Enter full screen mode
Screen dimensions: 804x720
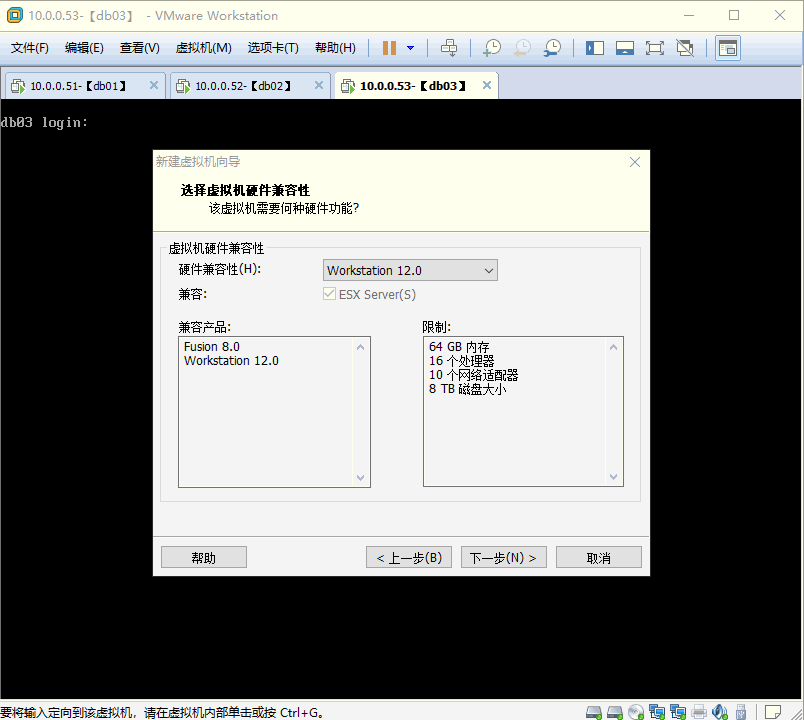click(654, 47)
